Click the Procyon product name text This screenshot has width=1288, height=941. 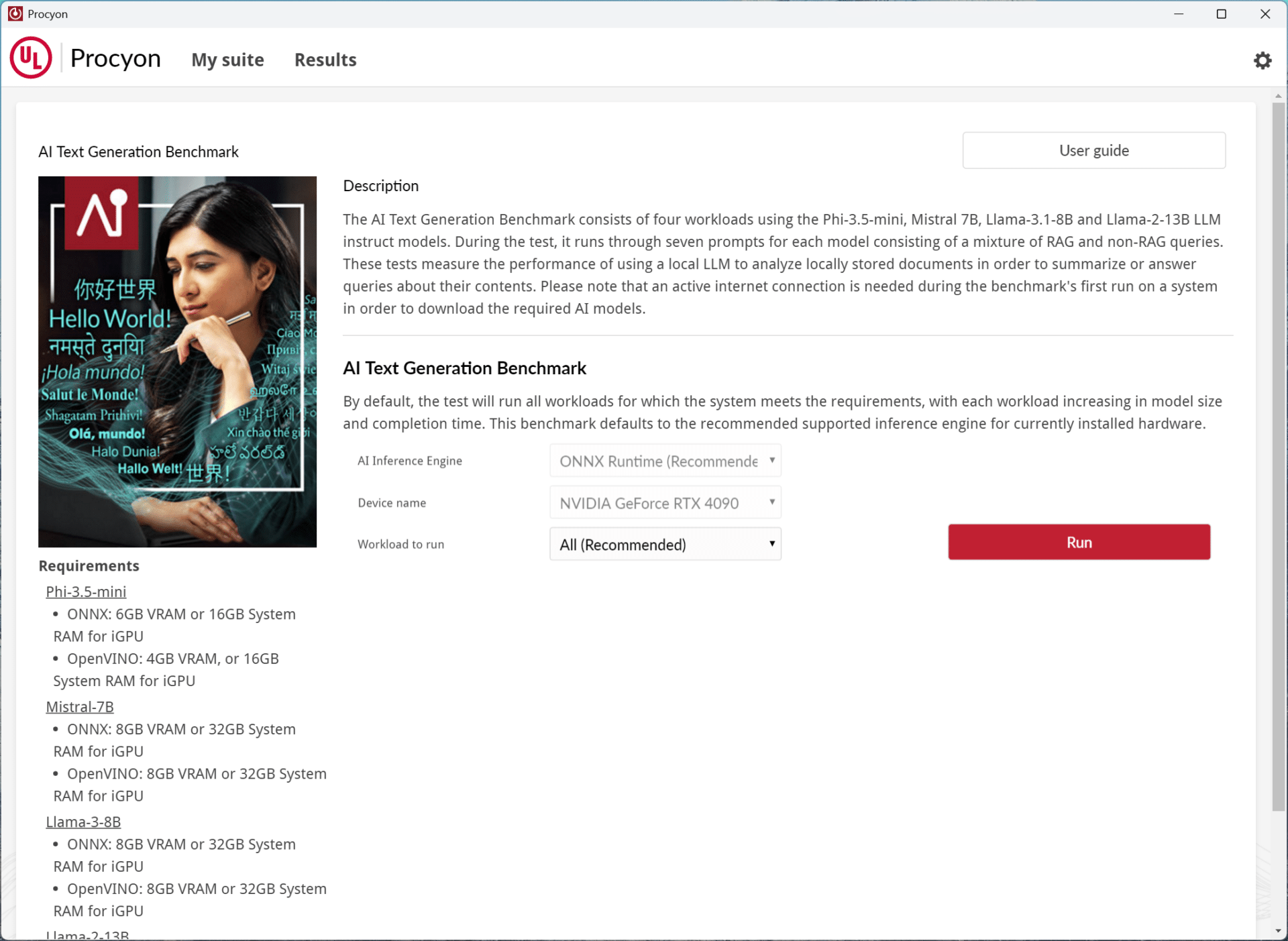[115, 58]
